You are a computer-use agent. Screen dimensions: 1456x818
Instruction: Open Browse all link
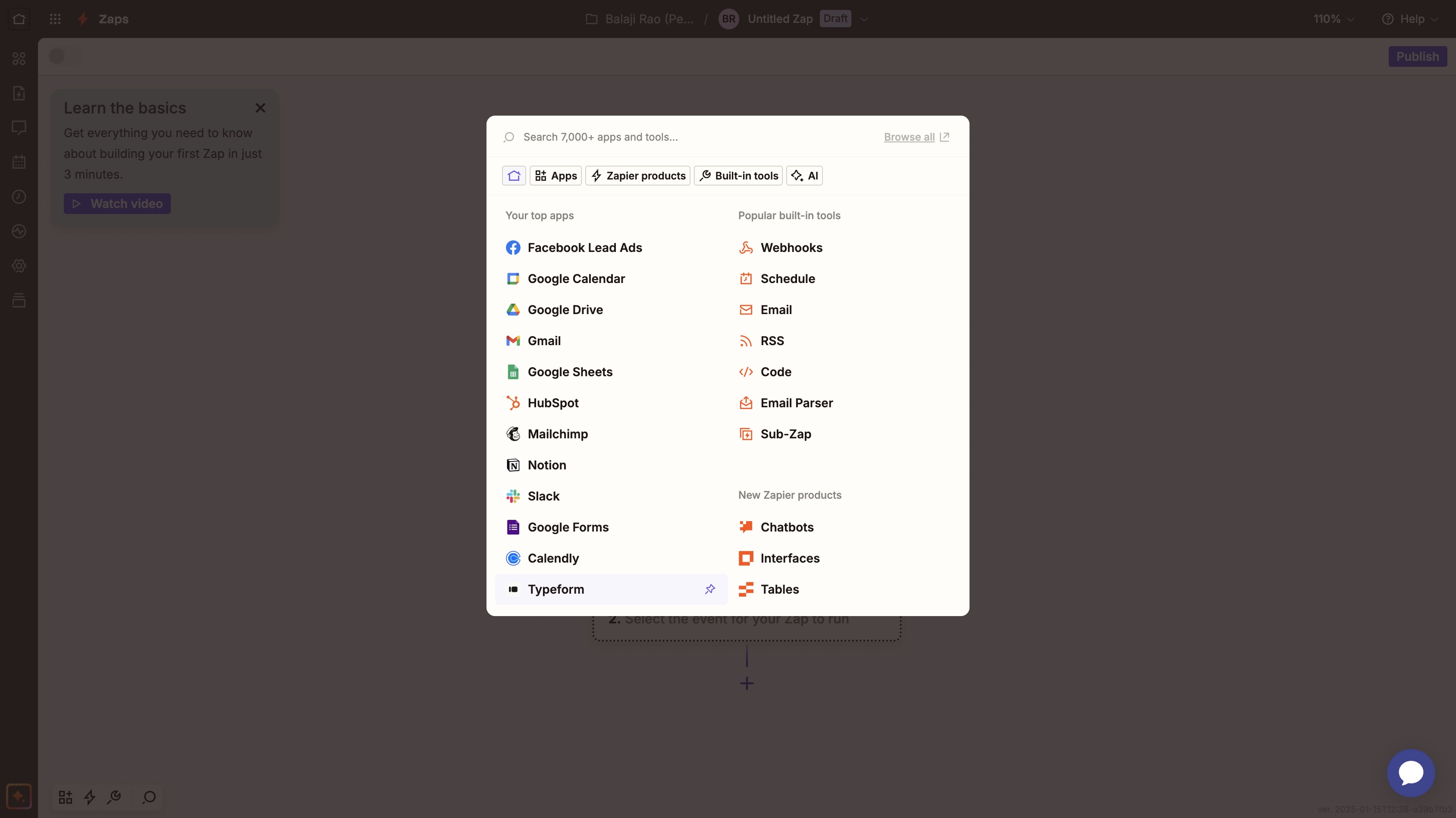coord(916,137)
